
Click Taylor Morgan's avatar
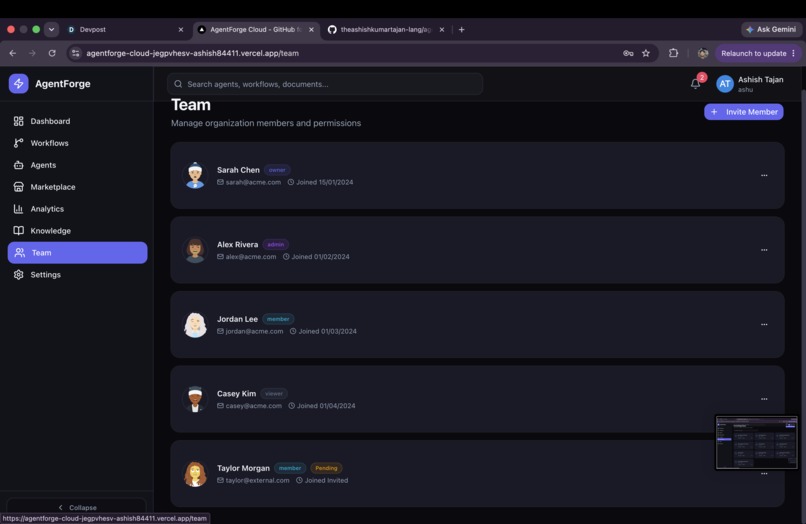195,474
